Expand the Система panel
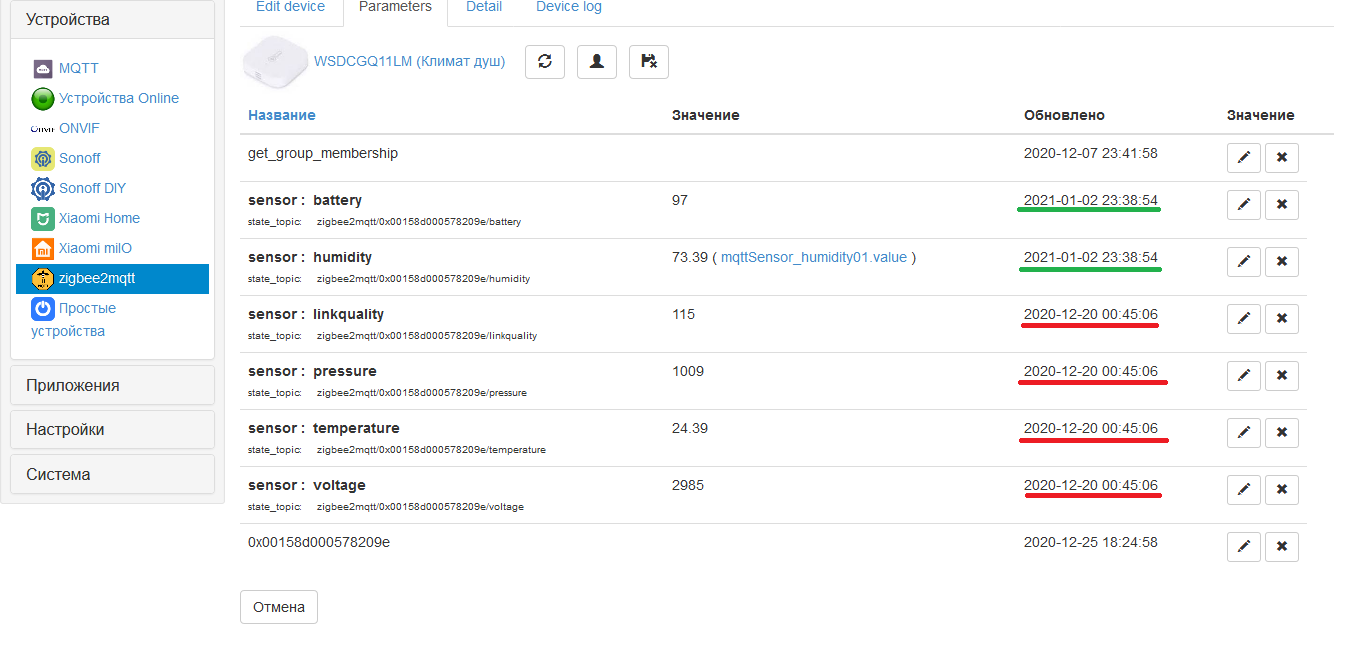Viewport: 1349px width, 664px height. click(x=112, y=474)
